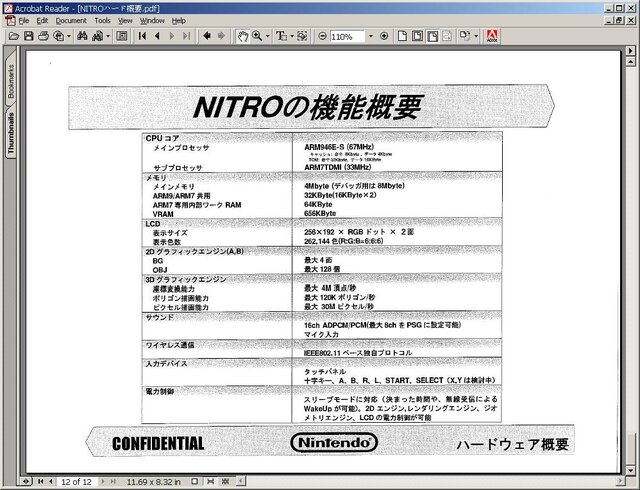Viewport: 640px width, 490px height.
Task: Click the Find binoculars icon
Action: 81,36
